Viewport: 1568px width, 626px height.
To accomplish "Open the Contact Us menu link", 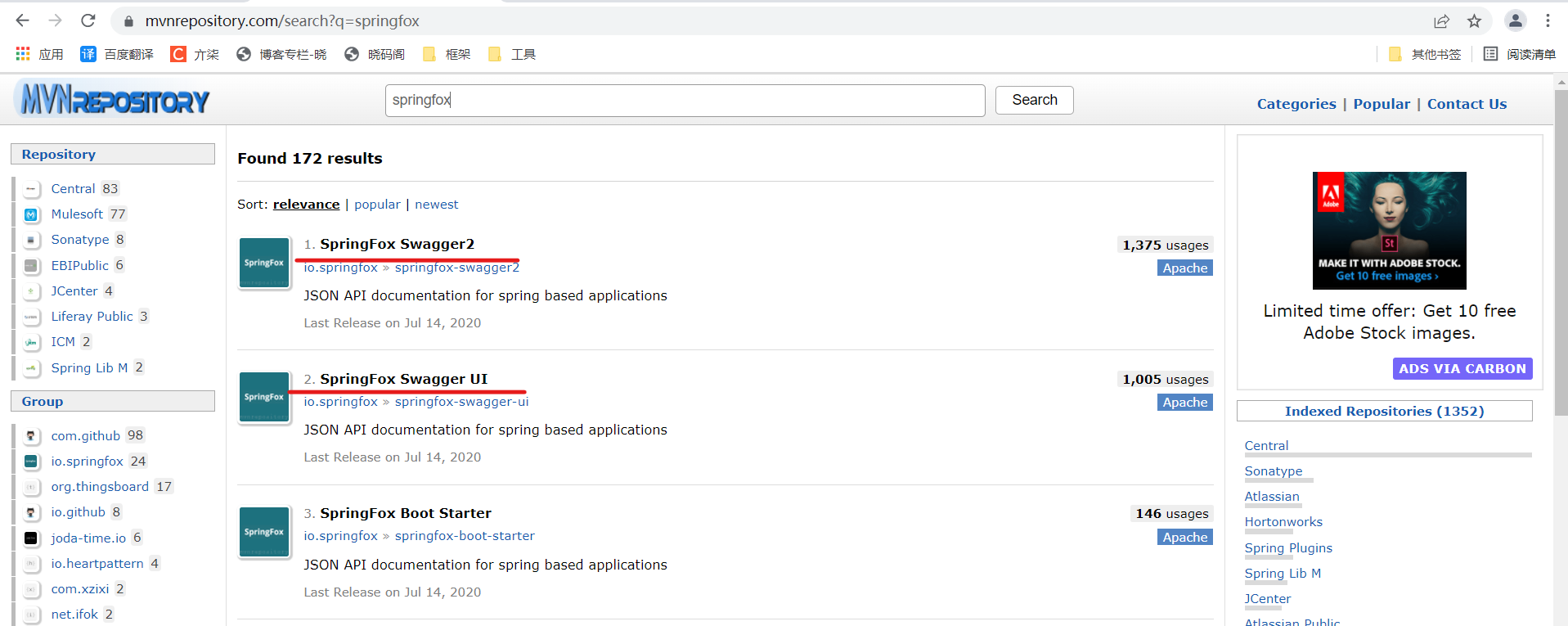I will tap(1467, 104).
